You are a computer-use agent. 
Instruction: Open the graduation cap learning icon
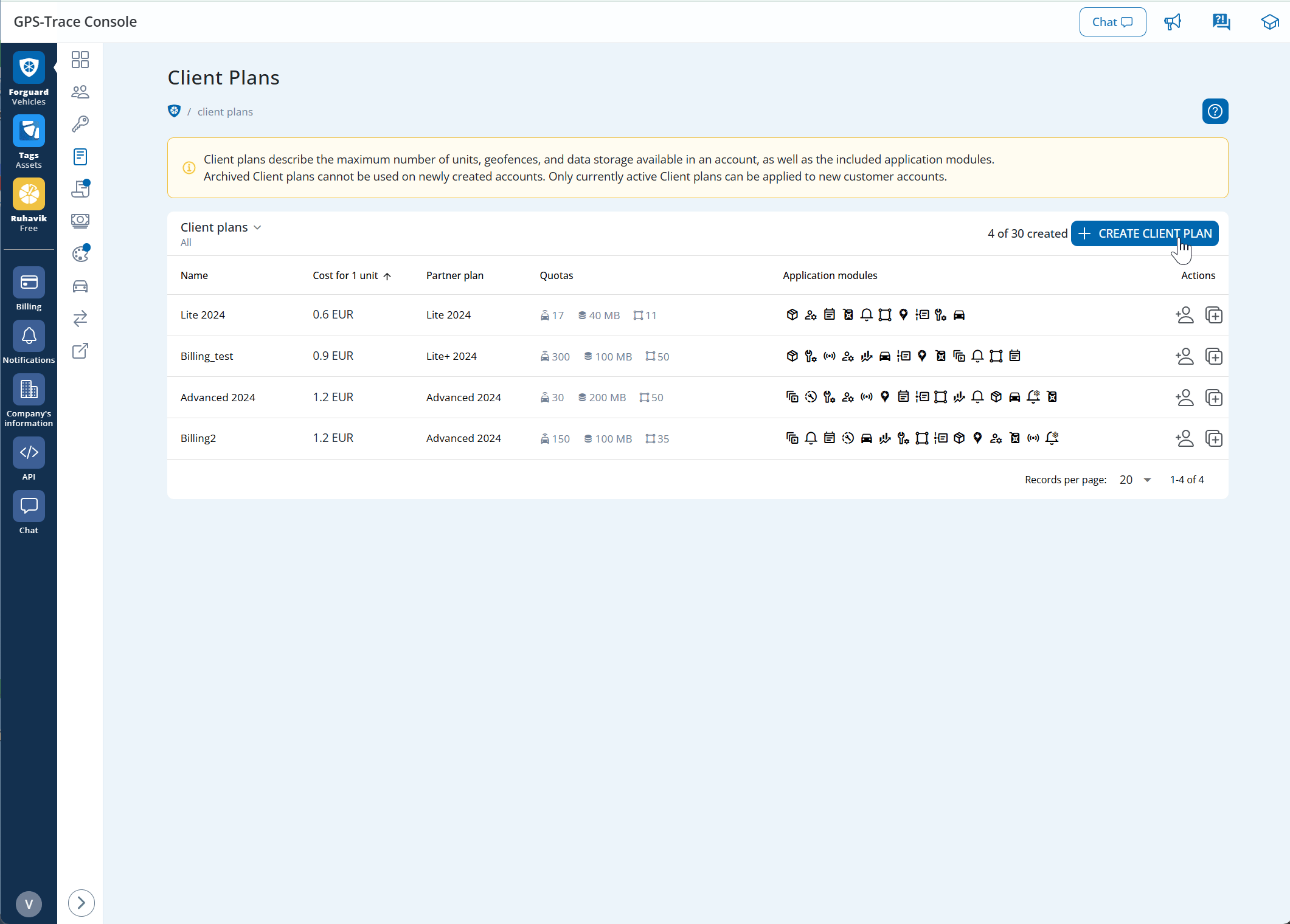pyautogui.click(x=1269, y=22)
